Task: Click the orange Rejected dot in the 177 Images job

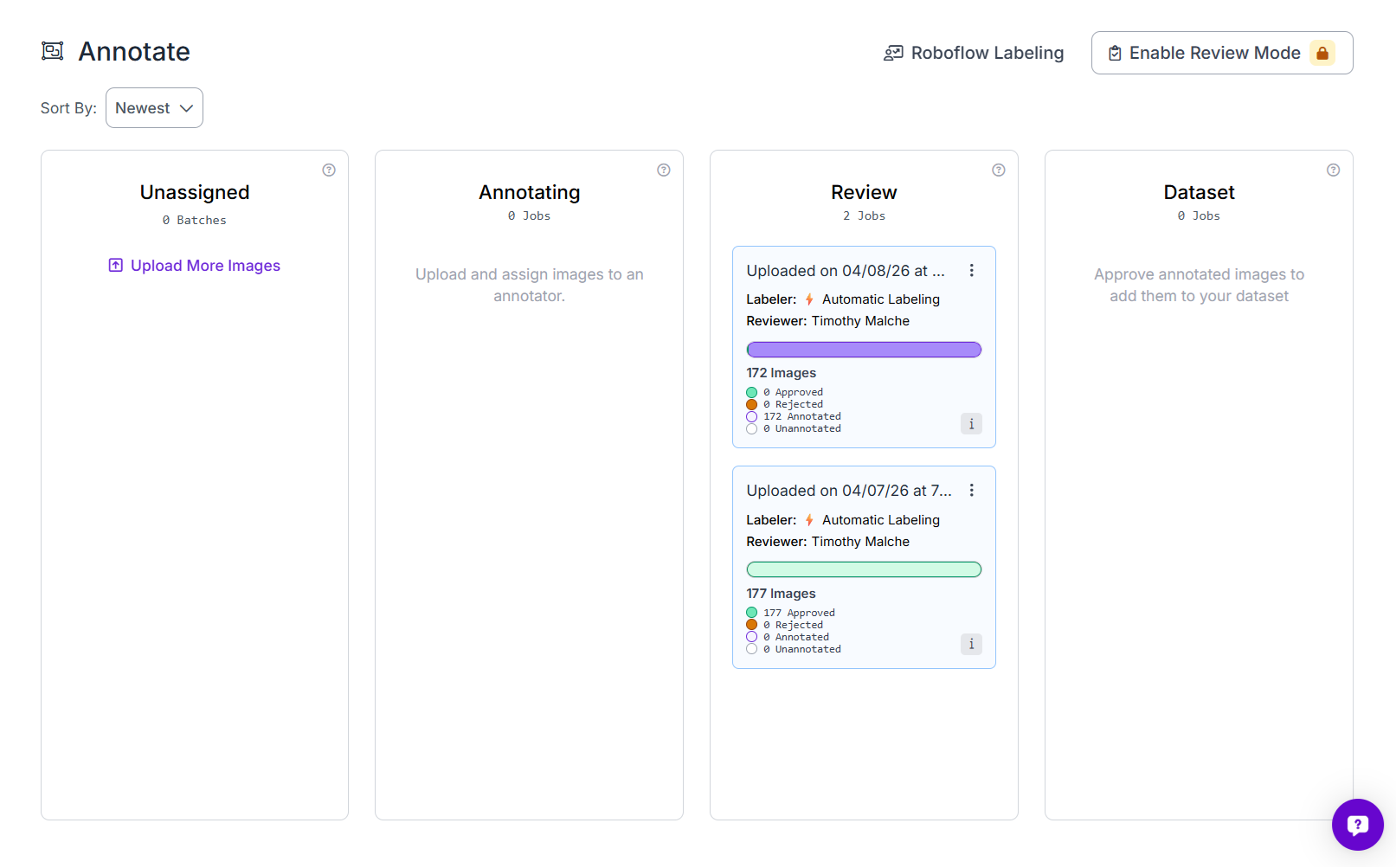Action: click(752, 625)
